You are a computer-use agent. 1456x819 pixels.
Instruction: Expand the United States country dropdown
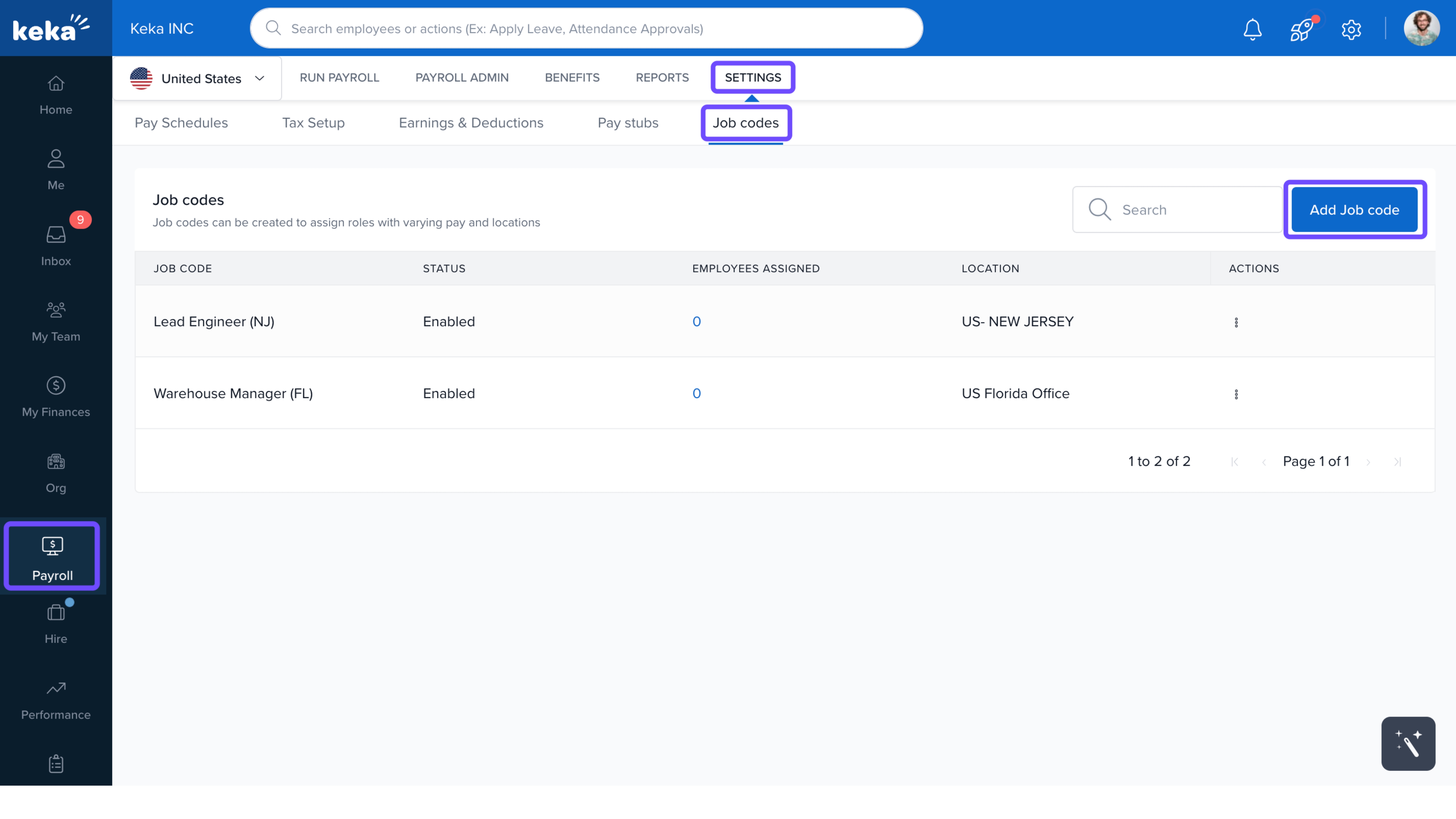tap(197, 79)
